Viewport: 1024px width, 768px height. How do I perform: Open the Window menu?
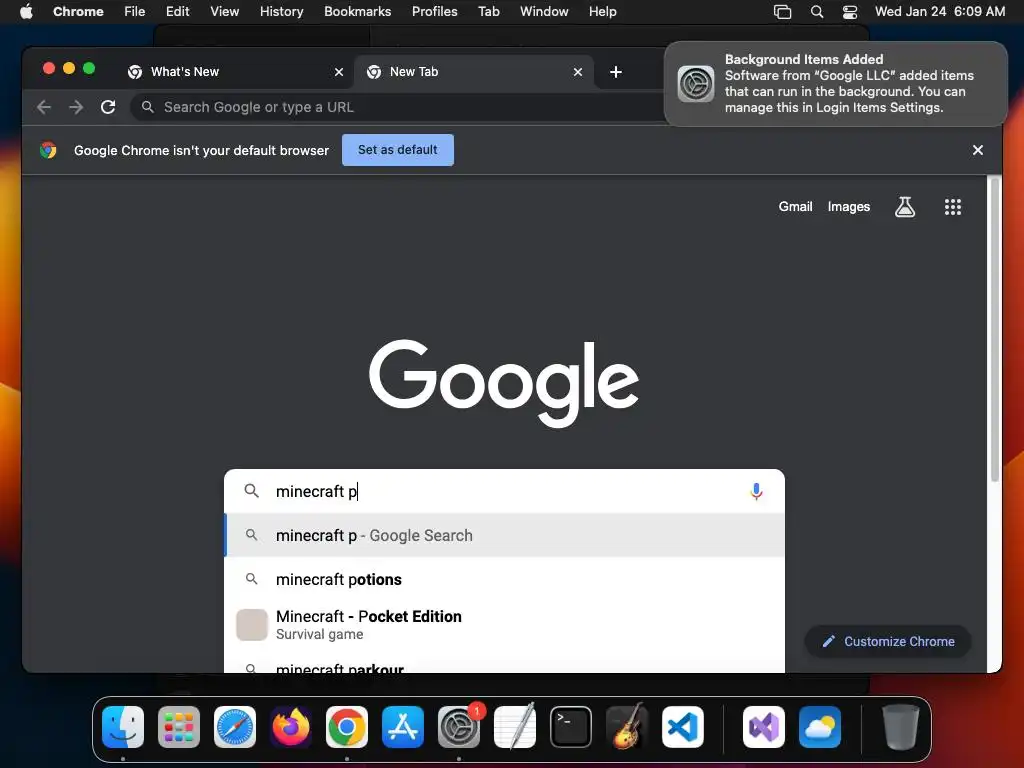(544, 12)
